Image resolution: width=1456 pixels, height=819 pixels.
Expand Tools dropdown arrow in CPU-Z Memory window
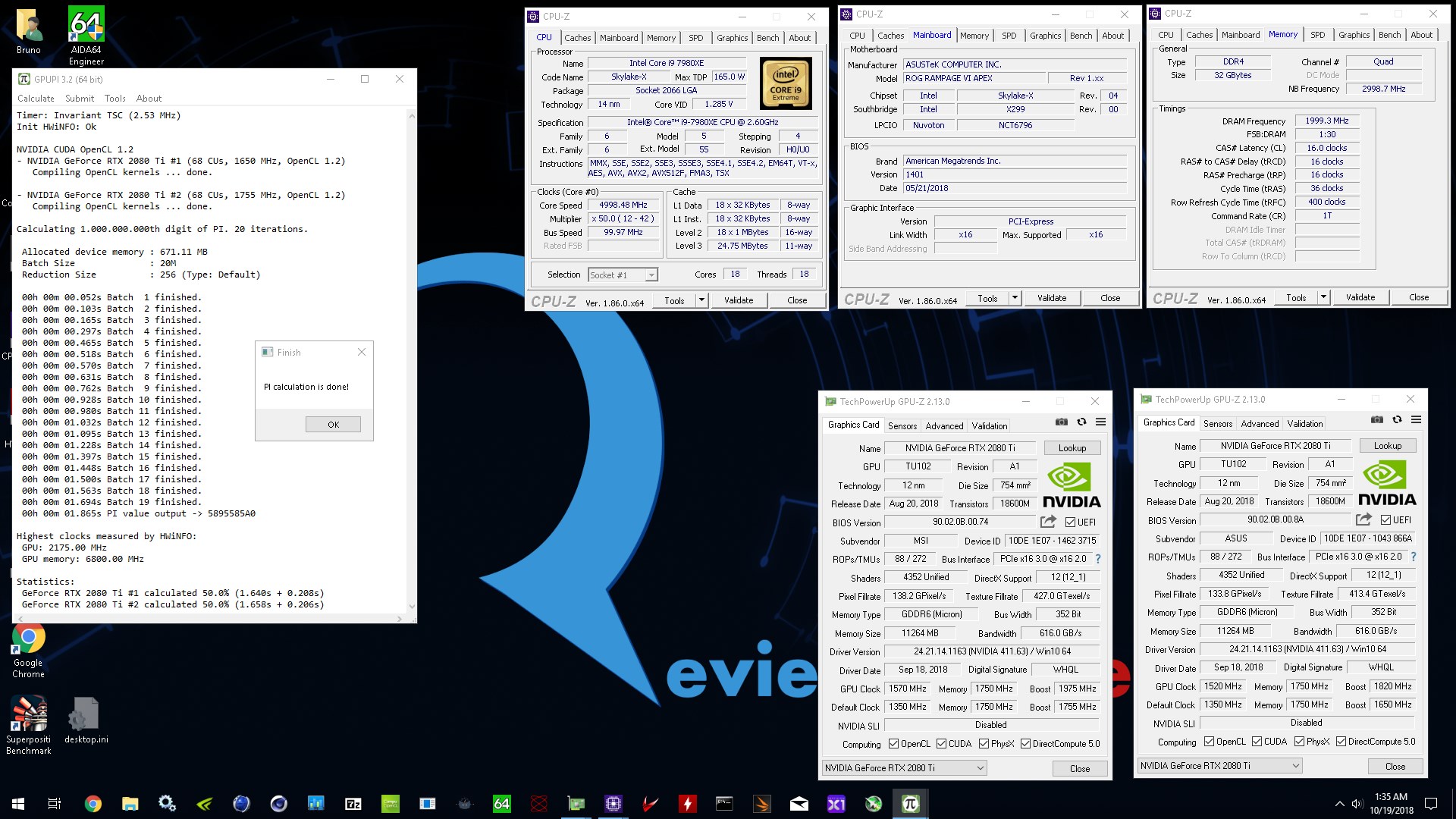click(x=1323, y=297)
